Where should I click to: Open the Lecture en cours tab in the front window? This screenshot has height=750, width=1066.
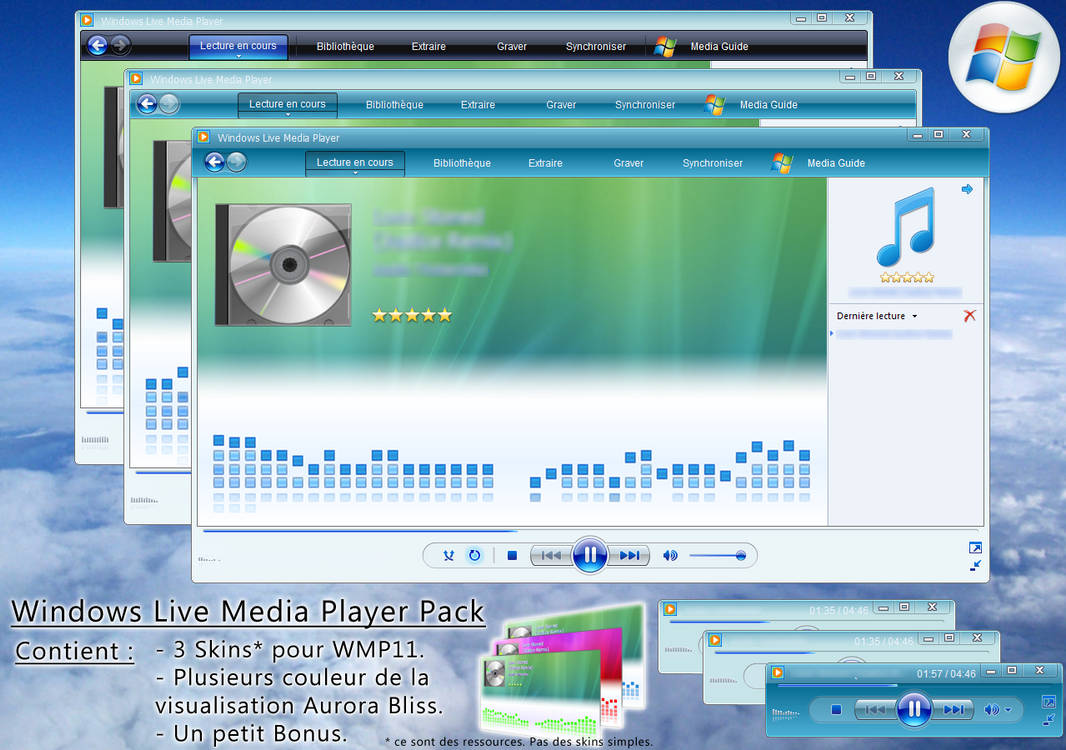(355, 163)
